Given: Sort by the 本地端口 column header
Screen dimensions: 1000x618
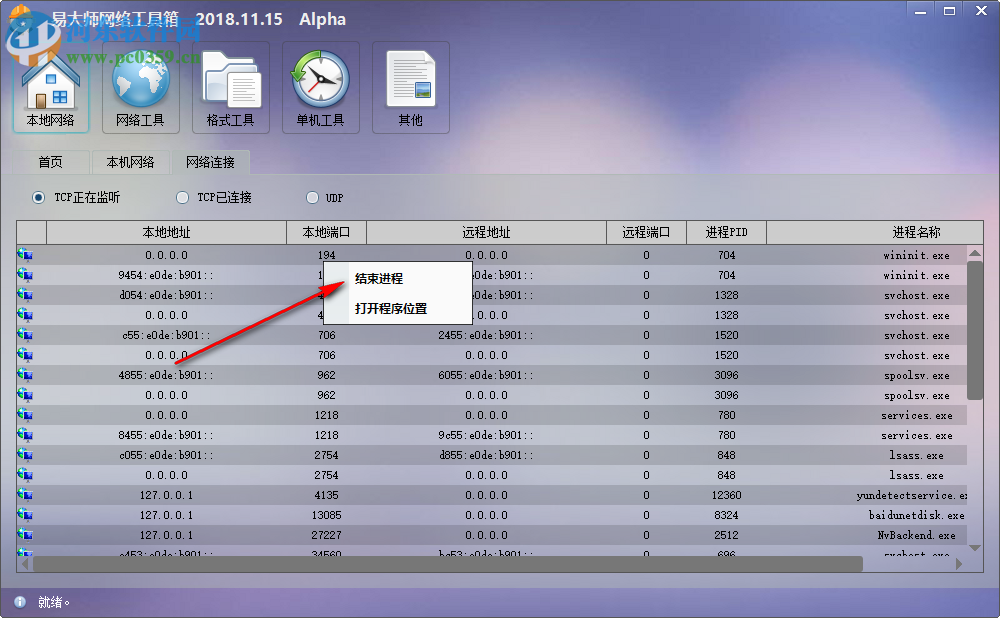Looking at the screenshot, I should click(x=327, y=232).
